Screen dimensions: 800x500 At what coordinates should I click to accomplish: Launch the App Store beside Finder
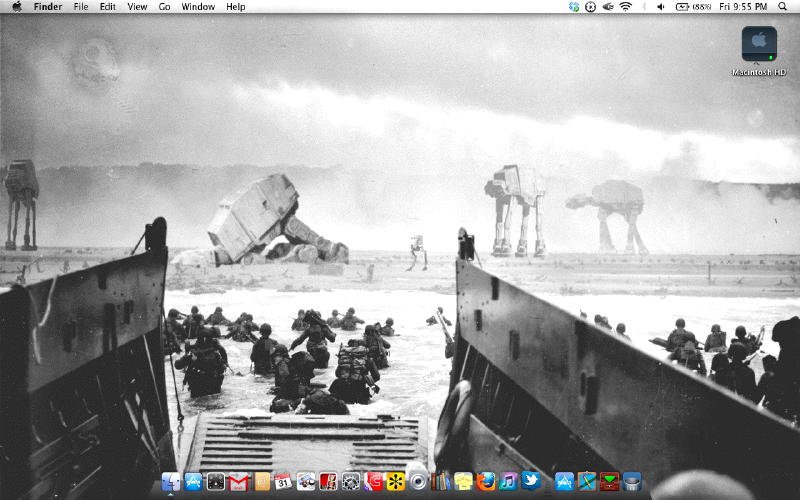193,481
